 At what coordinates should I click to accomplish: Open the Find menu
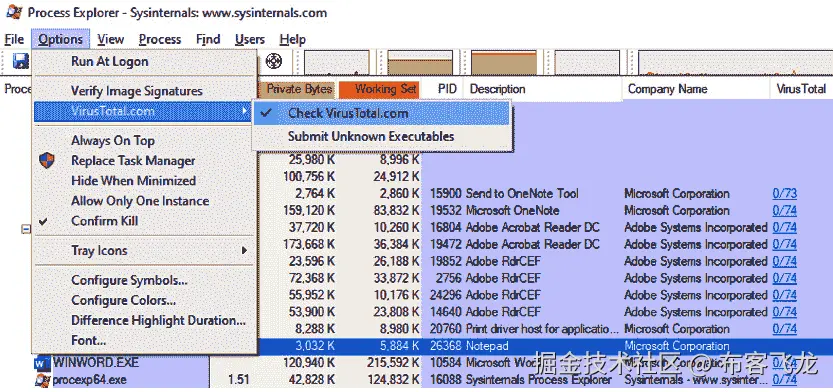point(208,39)
